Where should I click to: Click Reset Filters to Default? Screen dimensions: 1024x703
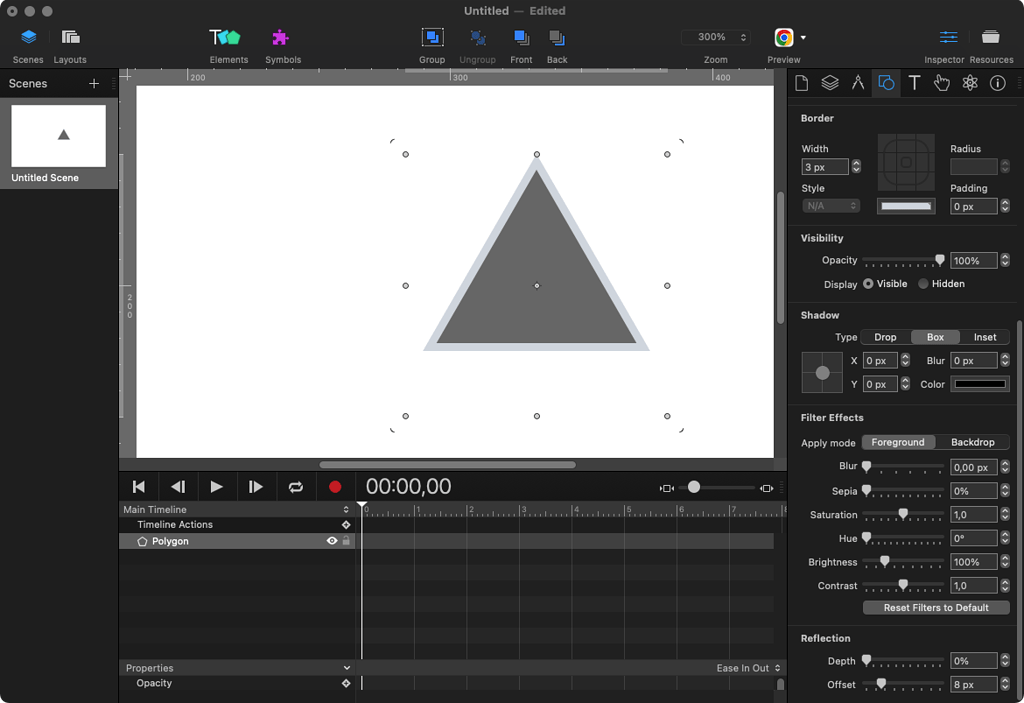pos(935,607)
